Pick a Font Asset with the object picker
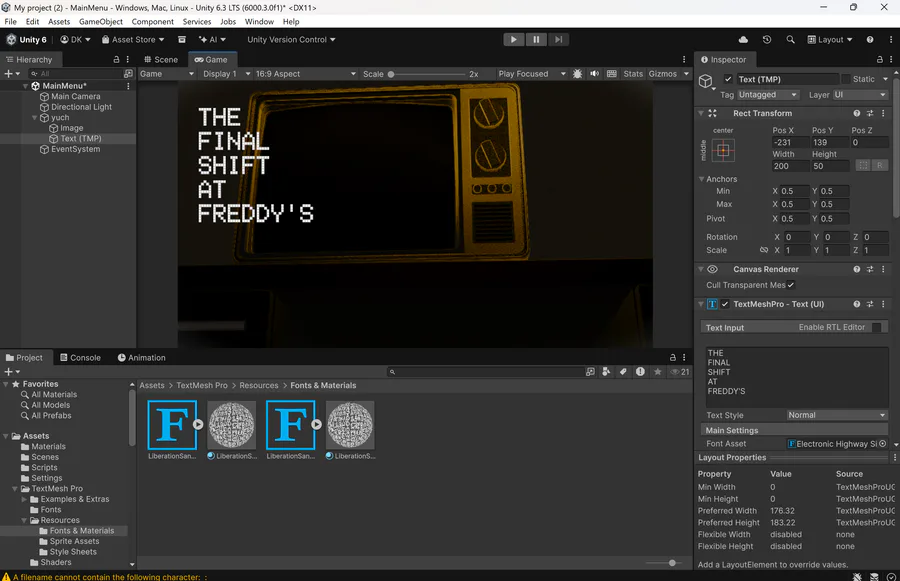 coord(883,443)
